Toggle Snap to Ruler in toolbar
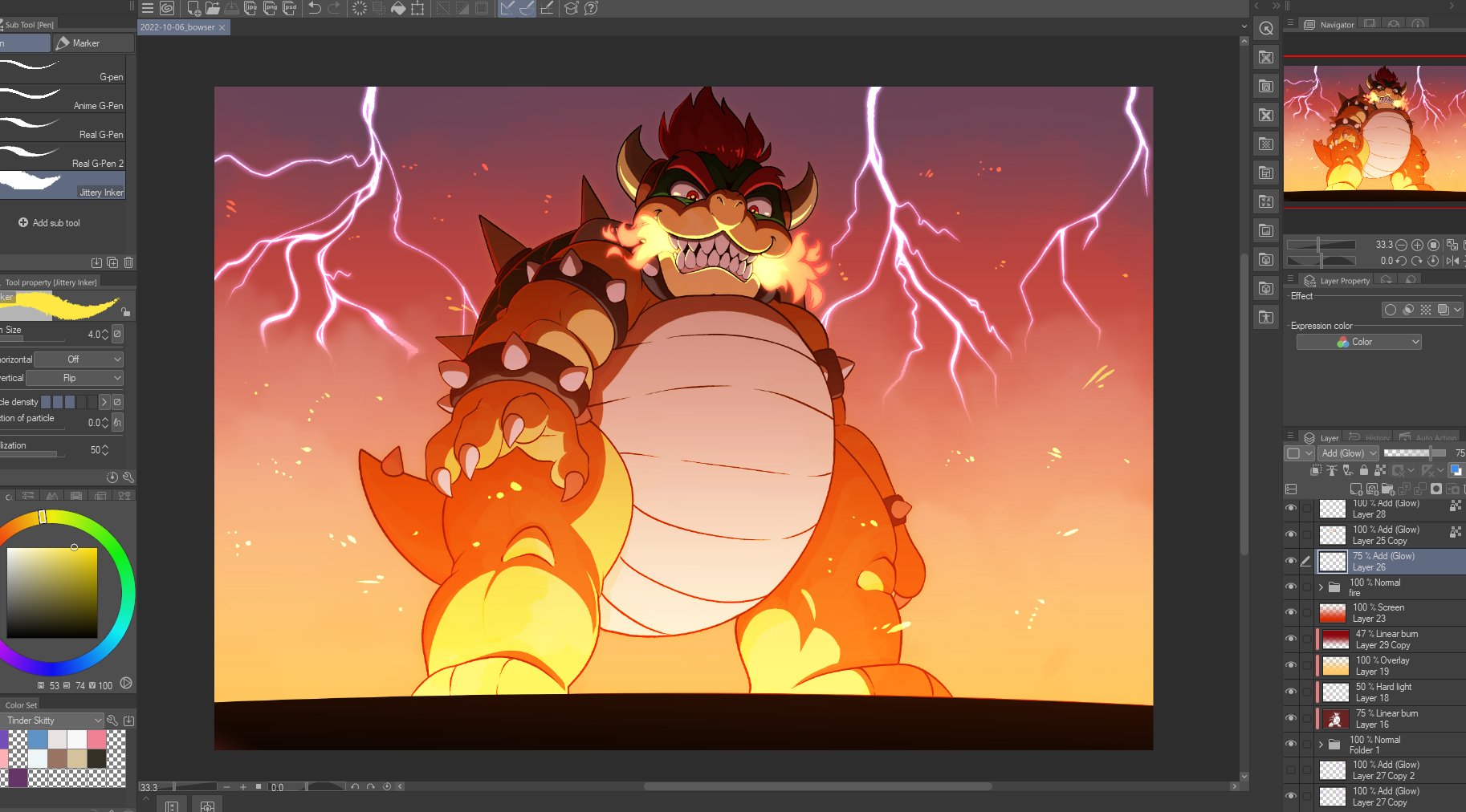 click(507, 8)
